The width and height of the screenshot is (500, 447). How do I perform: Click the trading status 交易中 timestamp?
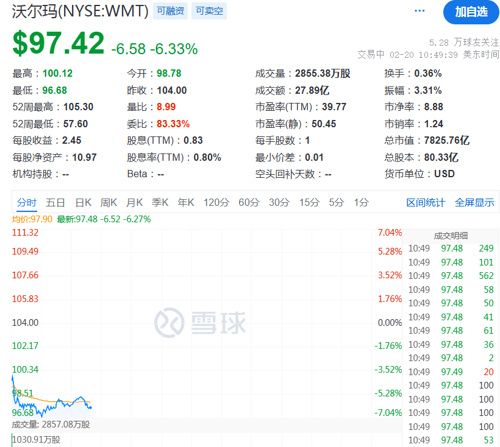point(428,55)
